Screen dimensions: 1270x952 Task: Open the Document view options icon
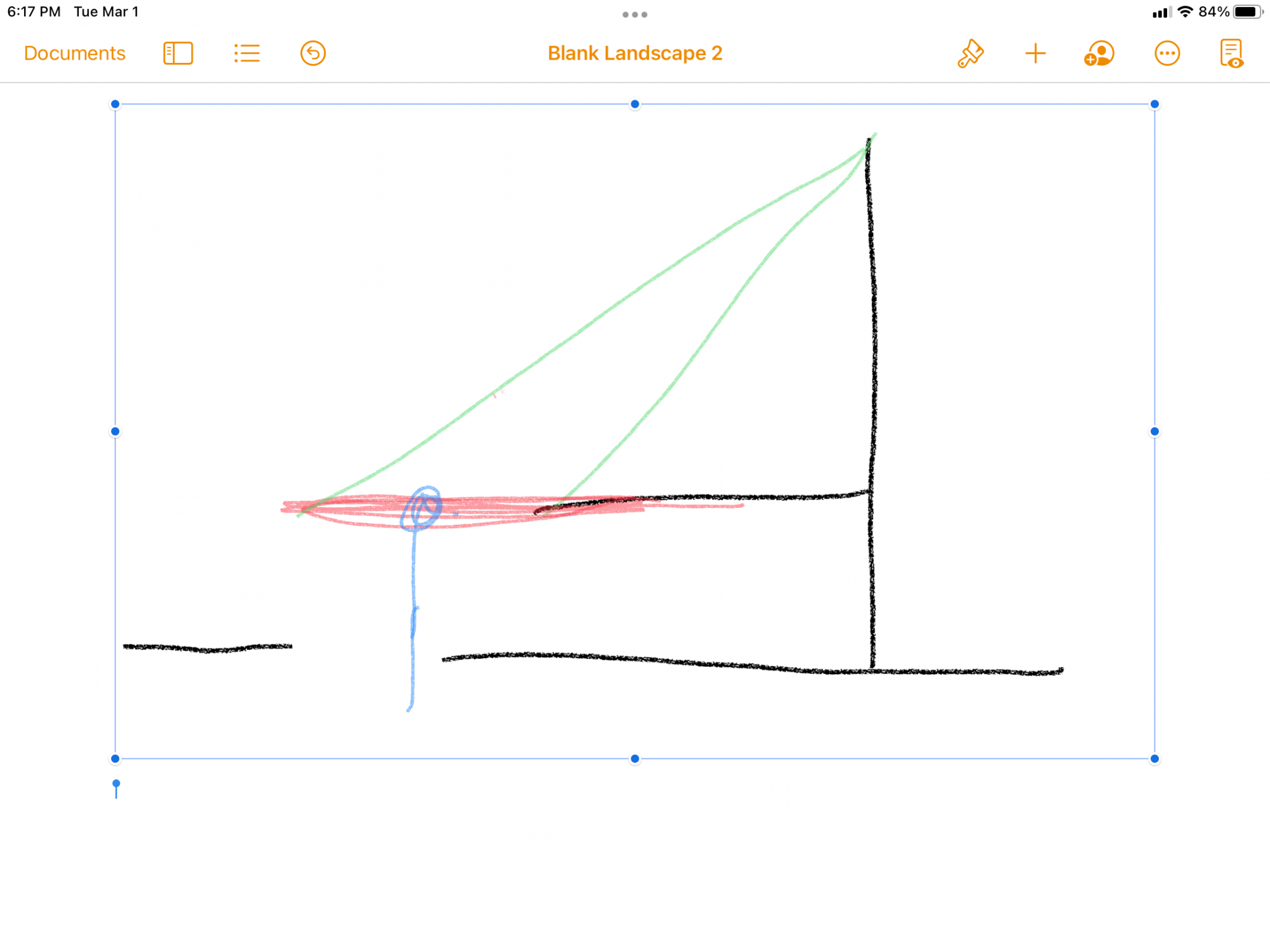[x=1231, y=53]
